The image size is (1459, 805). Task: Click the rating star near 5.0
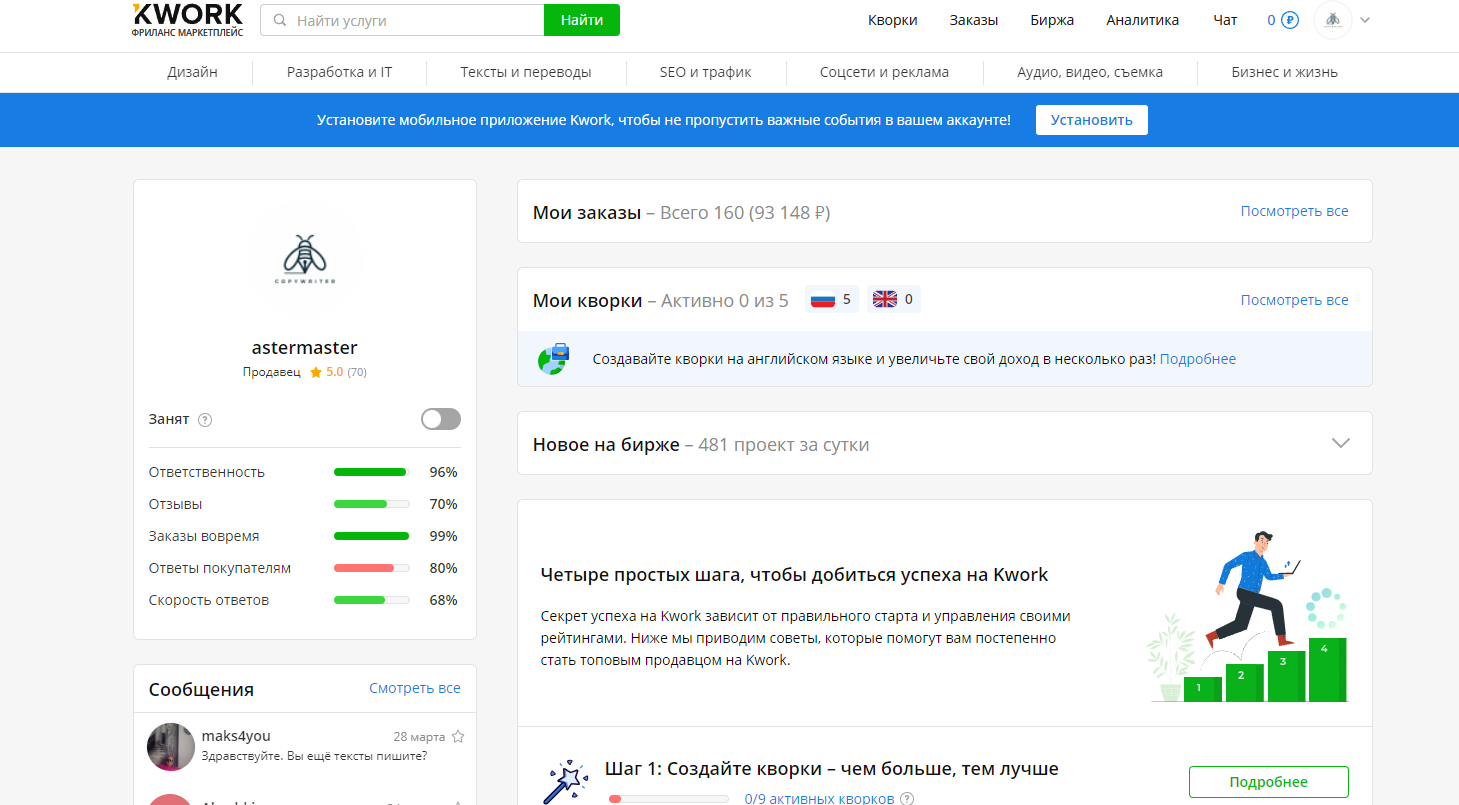point(316,372)
